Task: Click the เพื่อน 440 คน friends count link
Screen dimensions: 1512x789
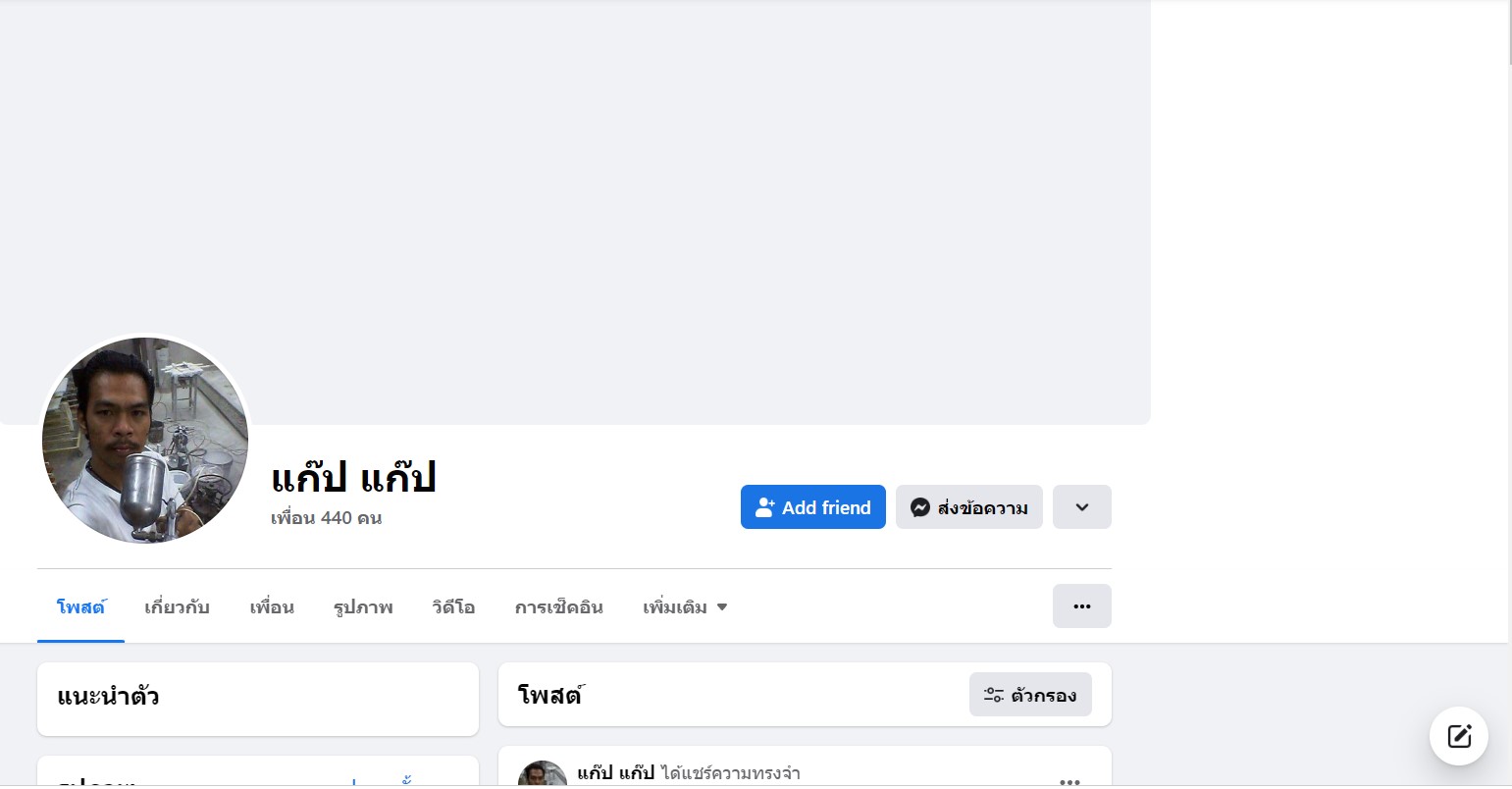Action: pos(326,518)
